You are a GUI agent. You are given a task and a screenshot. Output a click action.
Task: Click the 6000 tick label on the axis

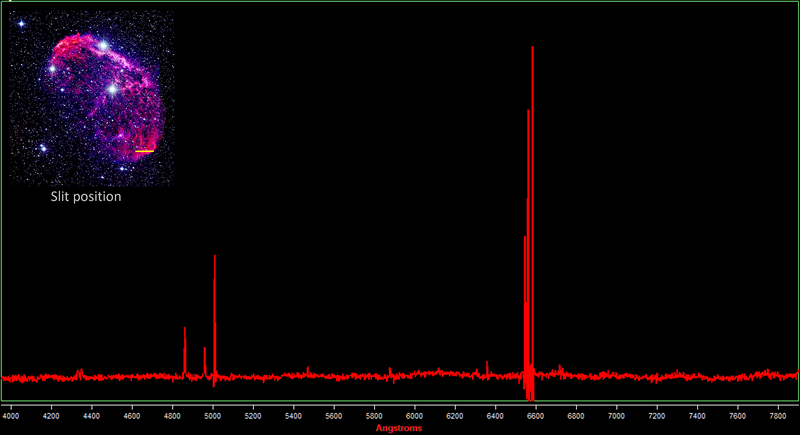point(414,414)
